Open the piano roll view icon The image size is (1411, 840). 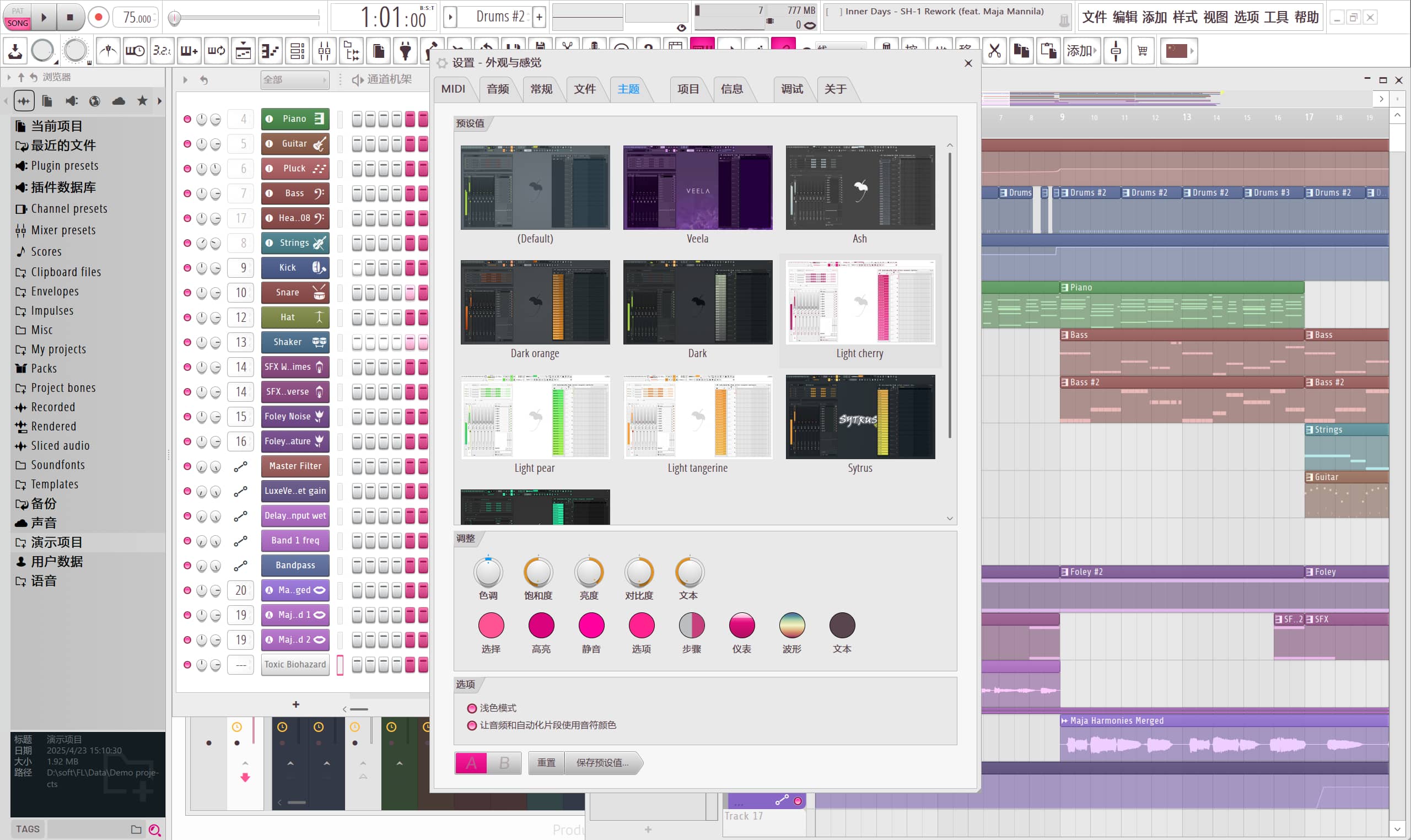[x=270, y=51]
